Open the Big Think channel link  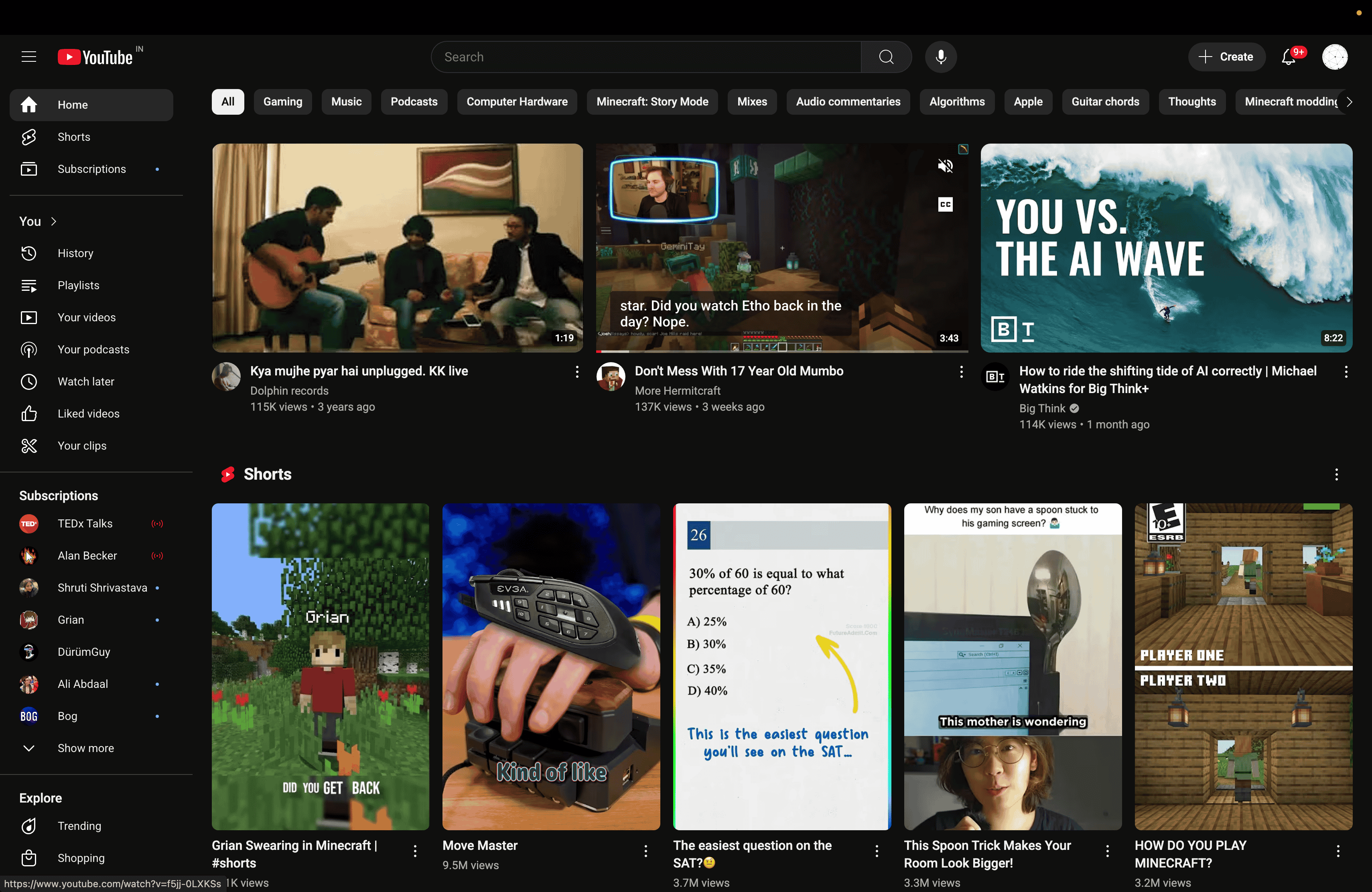pyautogui.click(x=1042, y=408)
